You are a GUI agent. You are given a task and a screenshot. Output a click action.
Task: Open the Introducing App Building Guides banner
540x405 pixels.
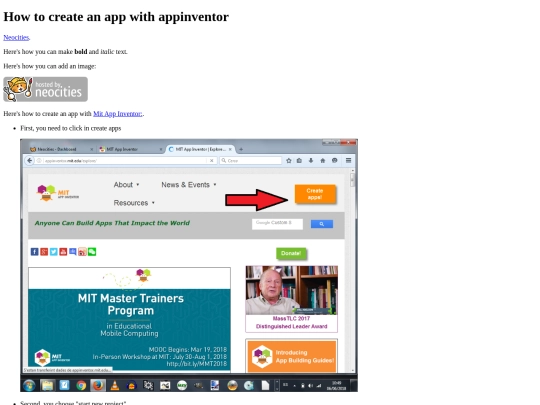(x=292, y=356)
